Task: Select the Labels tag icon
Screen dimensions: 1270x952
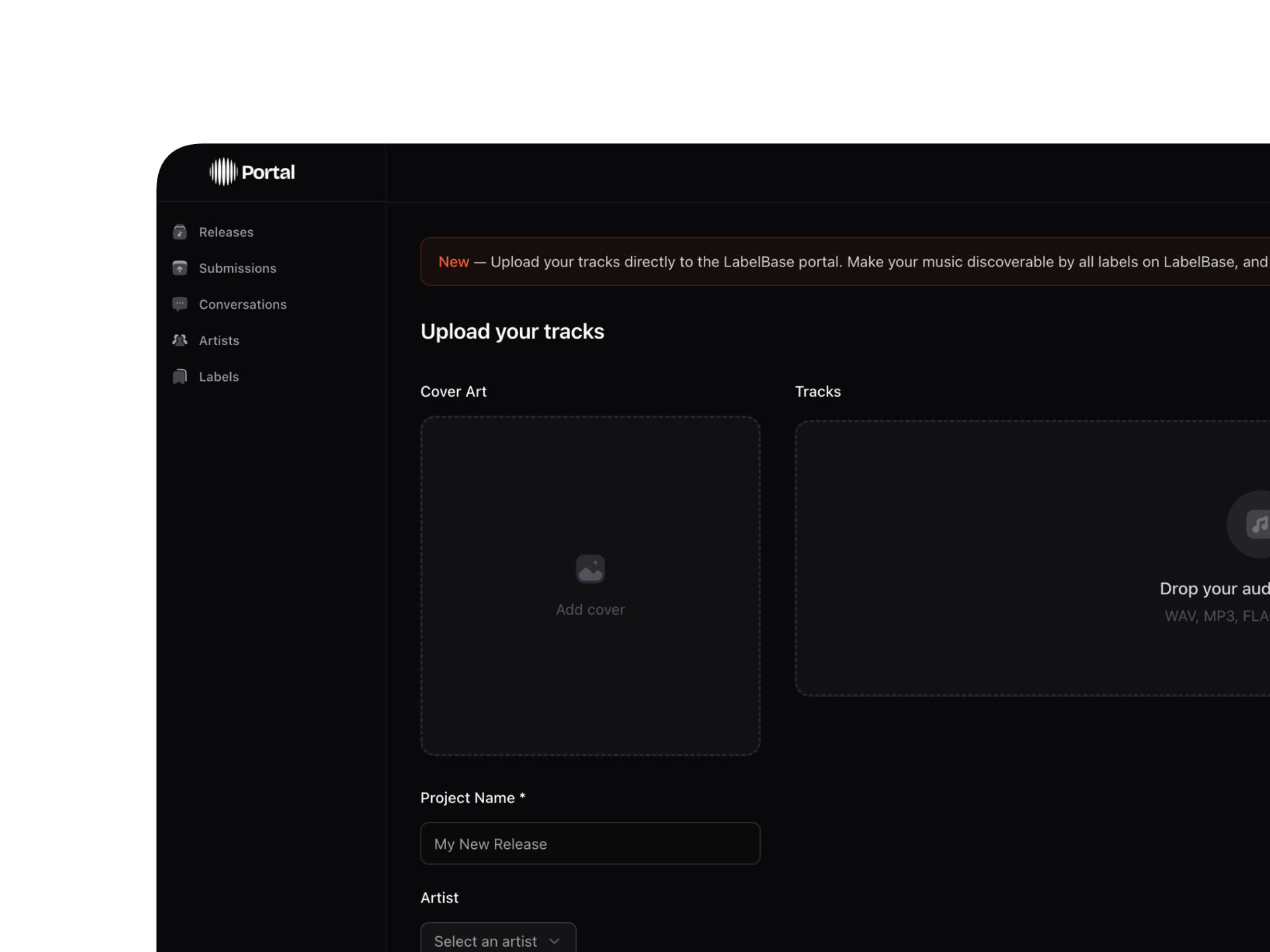Action: point(180,376)
